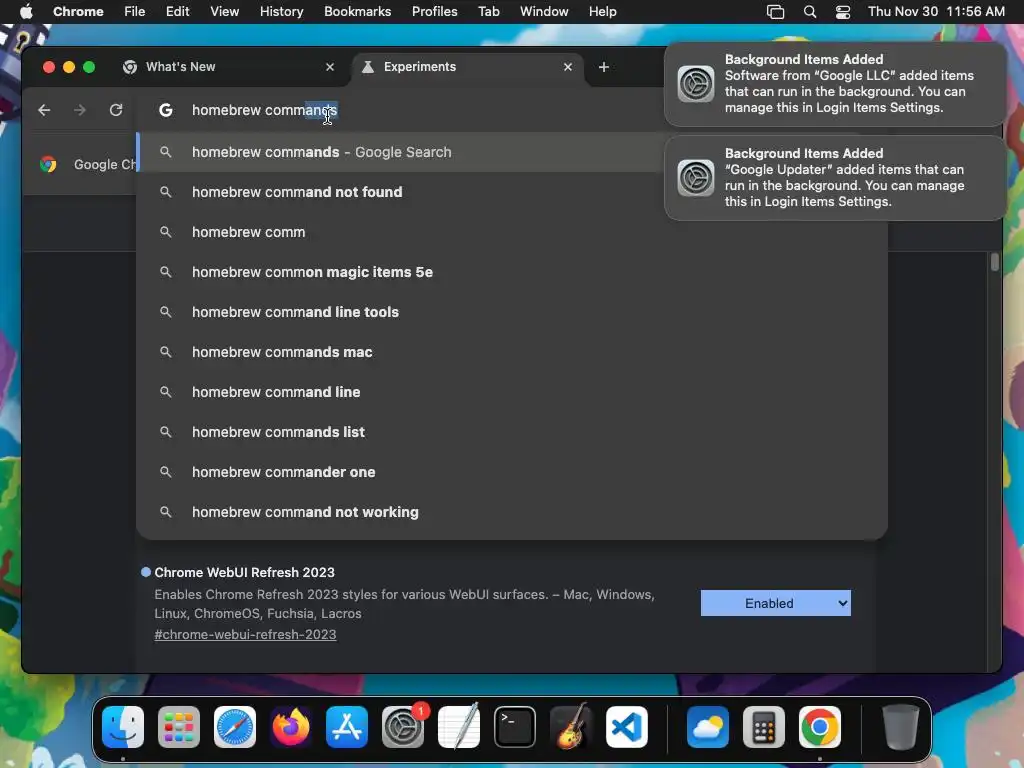This screenshot has width=1024, height=768.
Task: Choose 'homebrew command not working' suggestion
Action: [511, 512]
